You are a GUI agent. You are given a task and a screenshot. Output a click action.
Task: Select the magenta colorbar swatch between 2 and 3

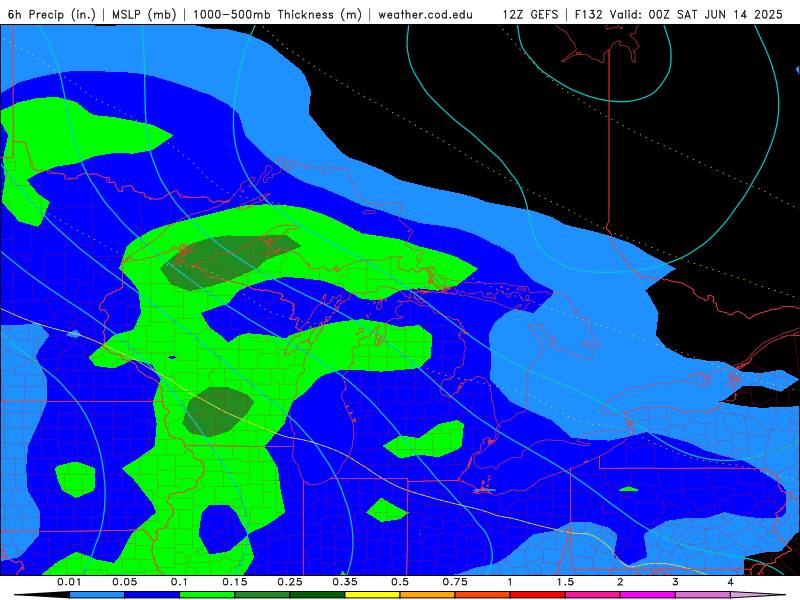648,595
